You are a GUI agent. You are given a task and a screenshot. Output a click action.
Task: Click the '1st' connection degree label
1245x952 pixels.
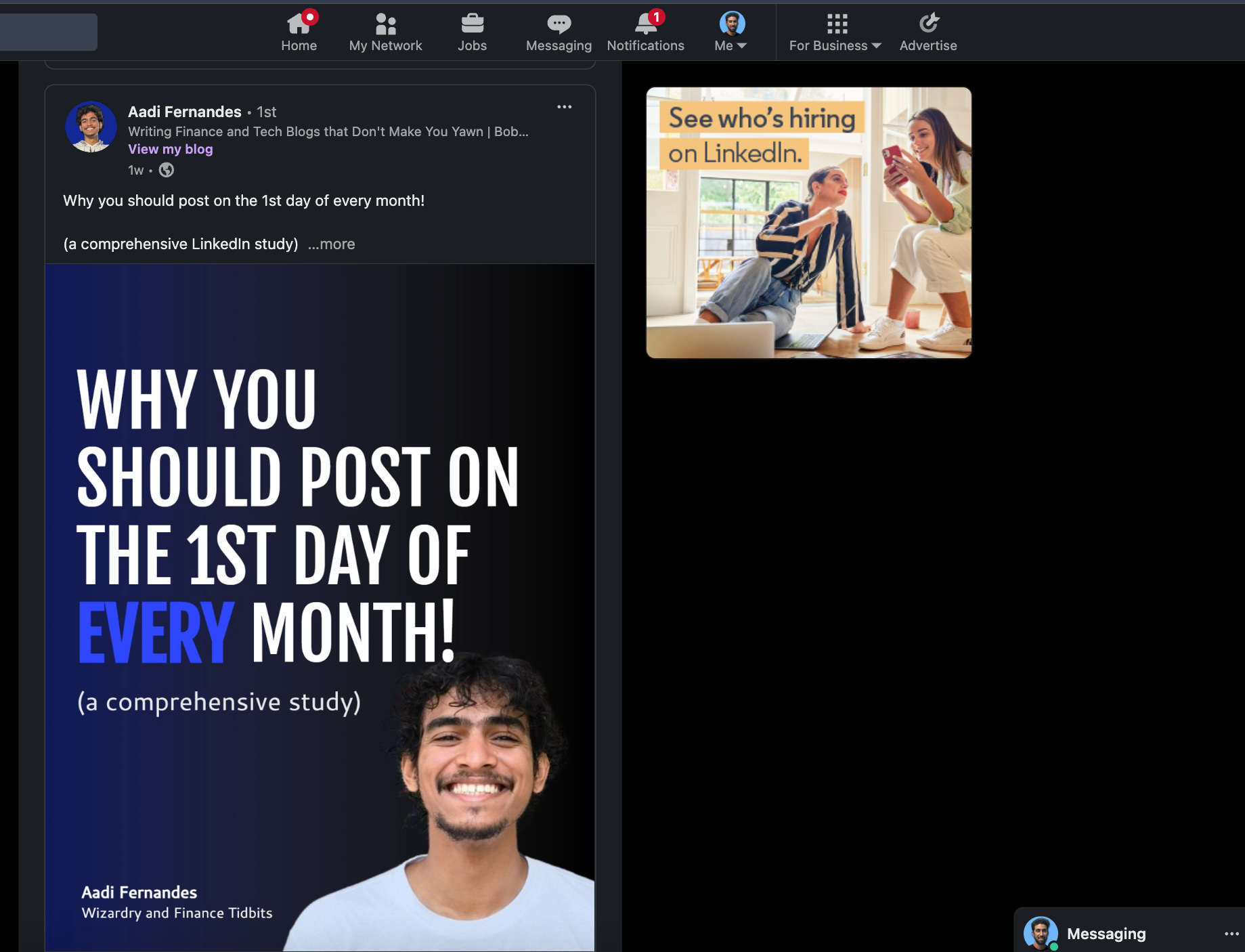tap(267, 112)
